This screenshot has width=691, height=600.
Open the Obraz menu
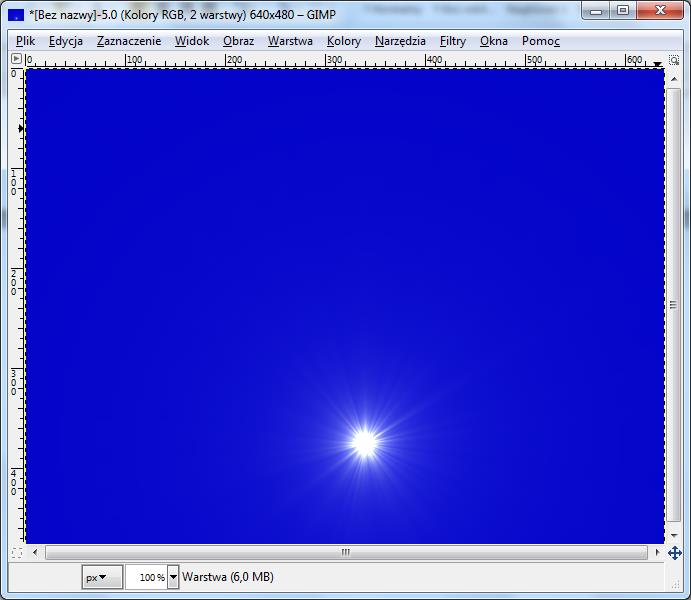point(238,41)
